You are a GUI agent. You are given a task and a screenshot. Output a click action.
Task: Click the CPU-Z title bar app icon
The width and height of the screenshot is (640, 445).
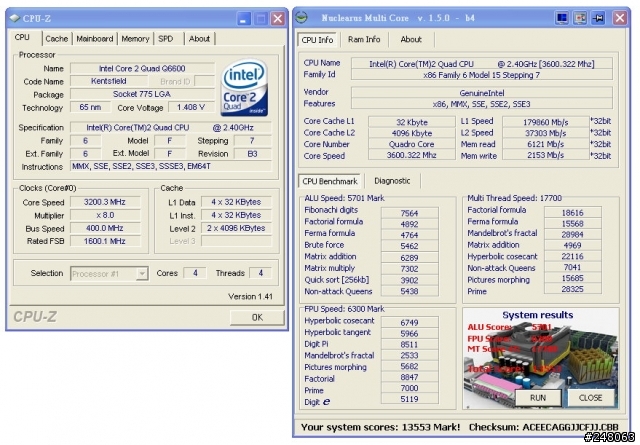(14, 18)
